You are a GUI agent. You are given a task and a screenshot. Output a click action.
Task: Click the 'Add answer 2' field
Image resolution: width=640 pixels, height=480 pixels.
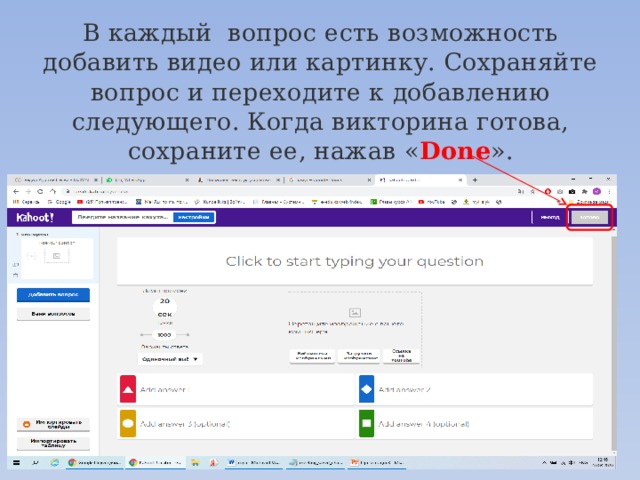484,389
